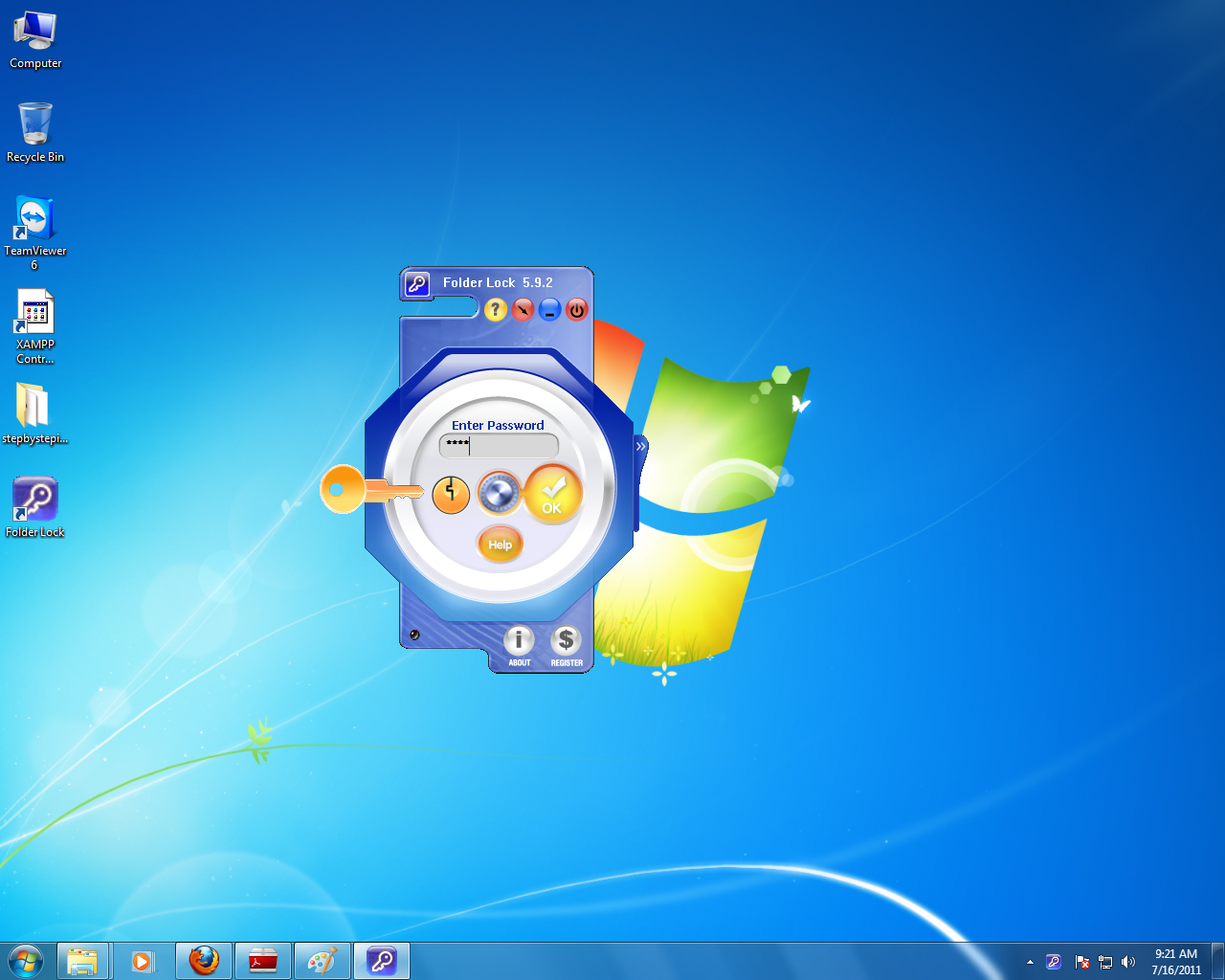Image resolution: width=1225 pixels, height=980 pixels.
Task: Open Windows Media Player from taskbar
Action: coord(143,961)
